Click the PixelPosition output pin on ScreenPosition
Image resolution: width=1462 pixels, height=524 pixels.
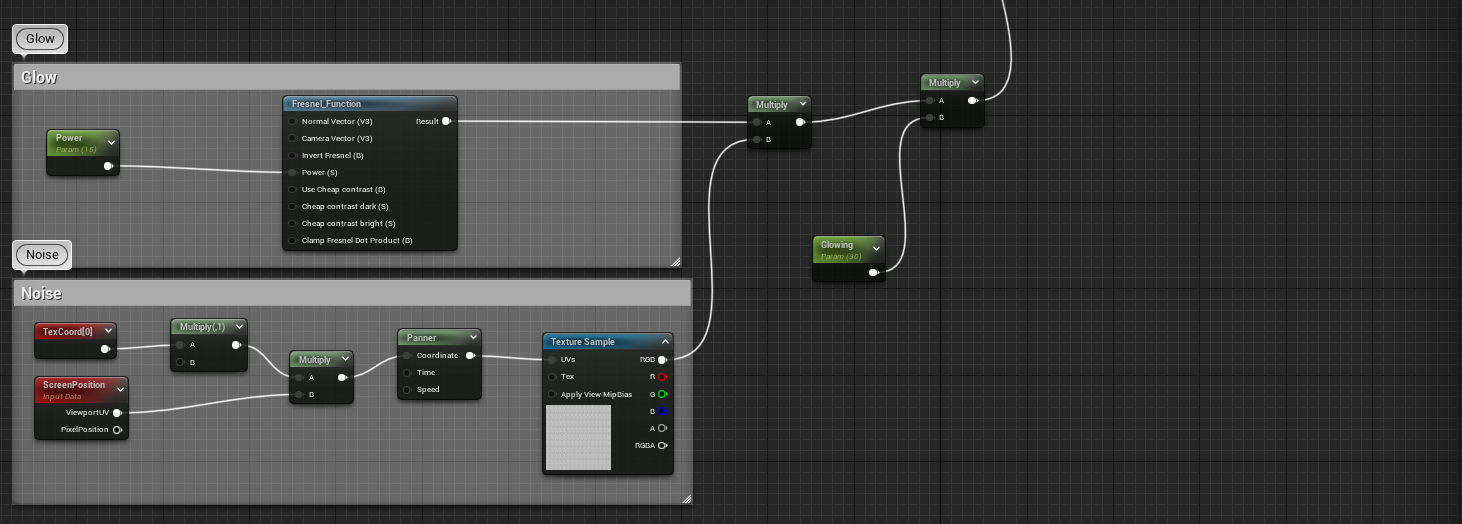coord(117,430)
